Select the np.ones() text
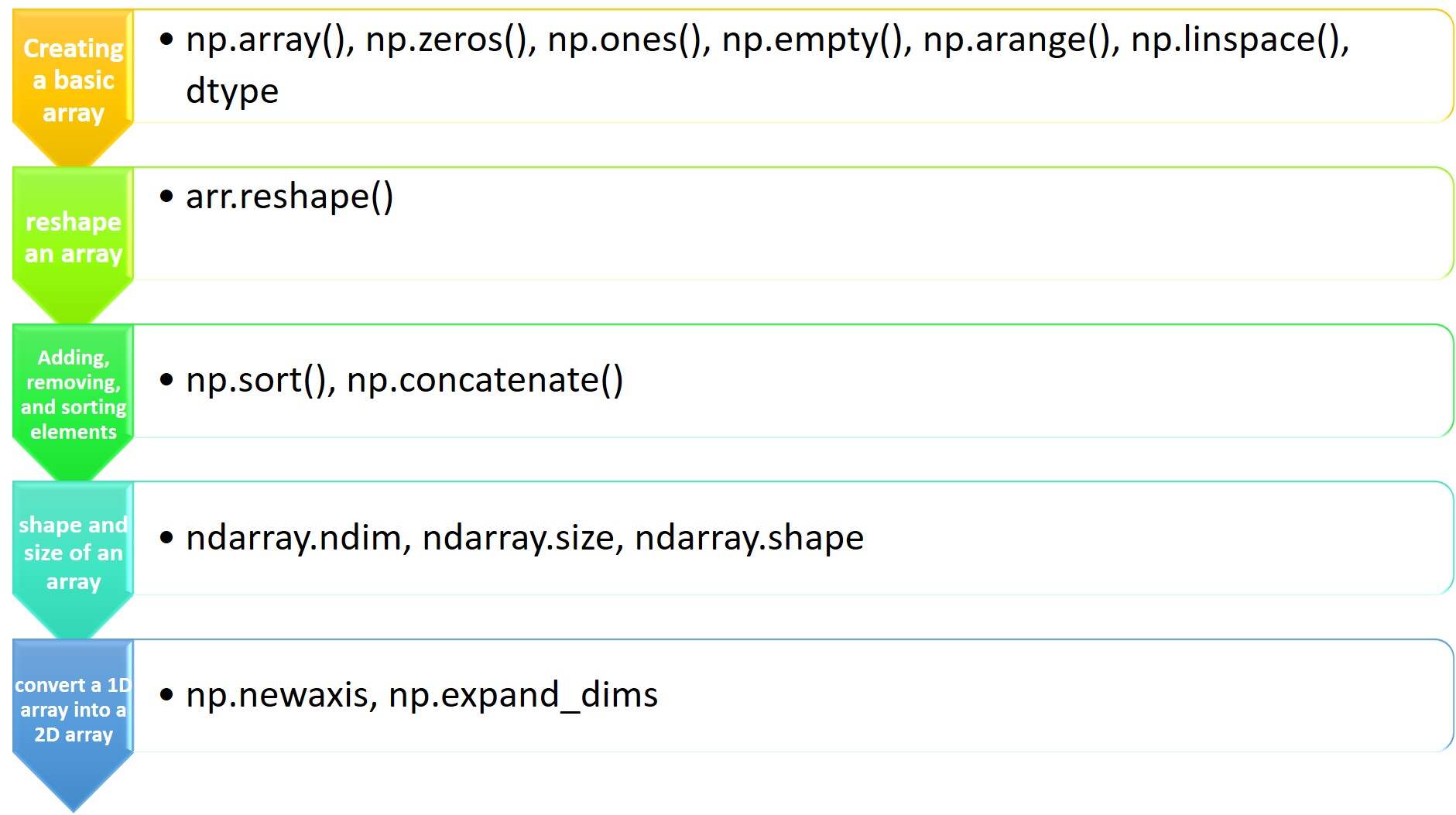This screenshot has height=815, width=1456. tap(628, 39)
